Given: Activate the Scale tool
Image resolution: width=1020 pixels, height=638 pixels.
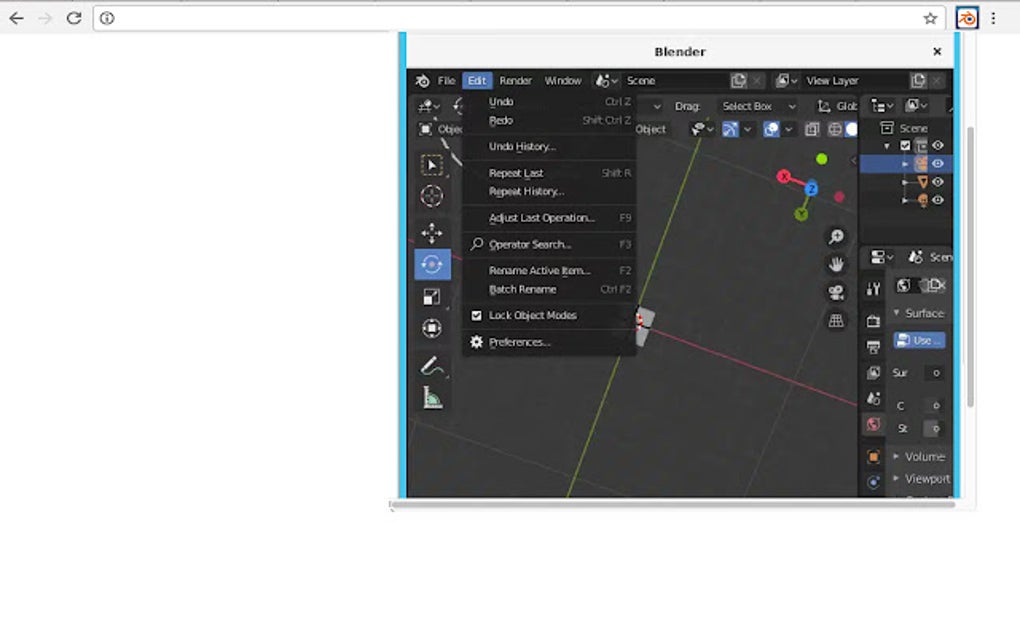Looking at the screenshot, I should coord(433,296).
